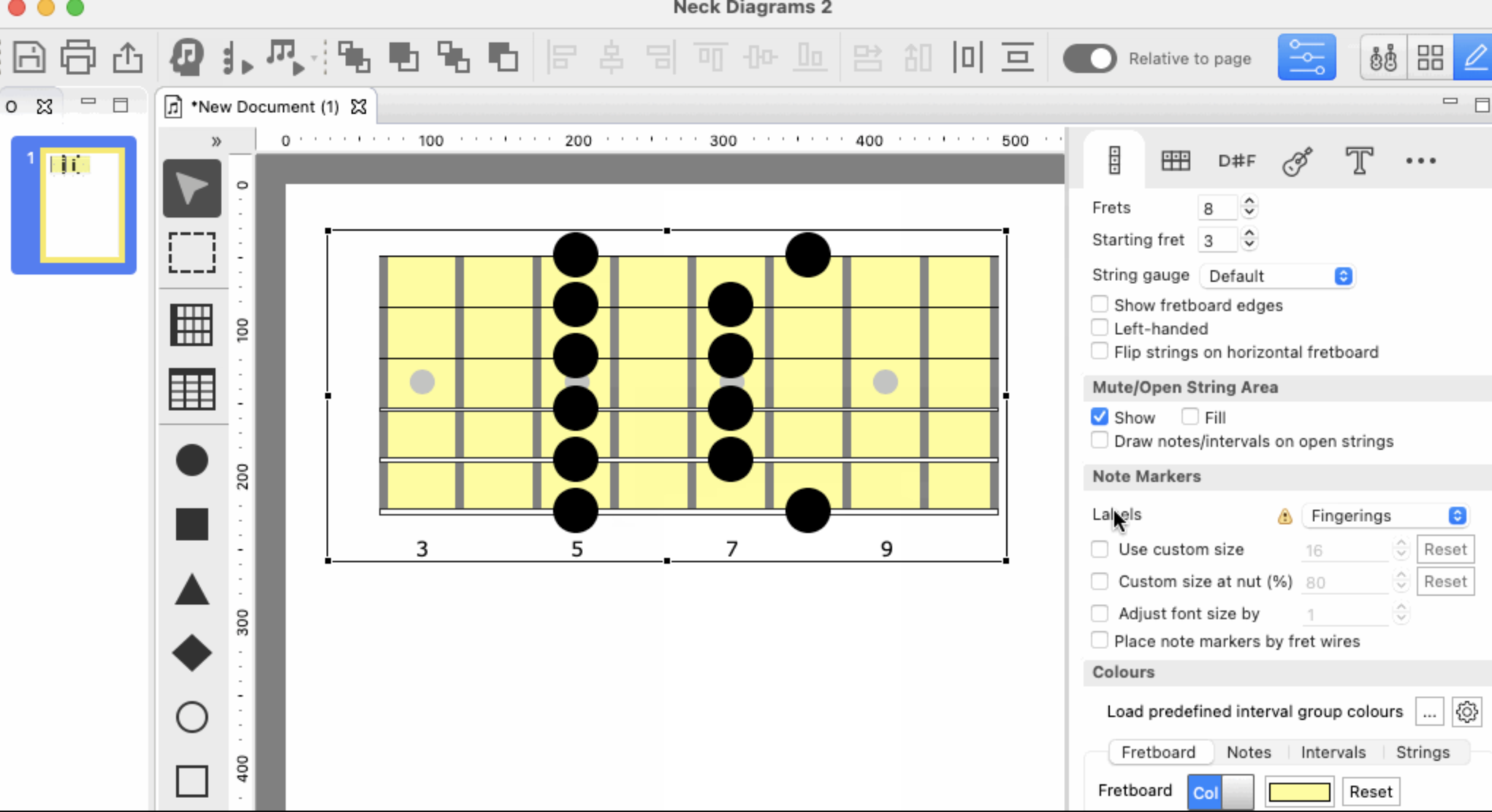1492x812 pixels.
Task: Open the String gauge Default dropdown
Action: tap(1277, 276)
